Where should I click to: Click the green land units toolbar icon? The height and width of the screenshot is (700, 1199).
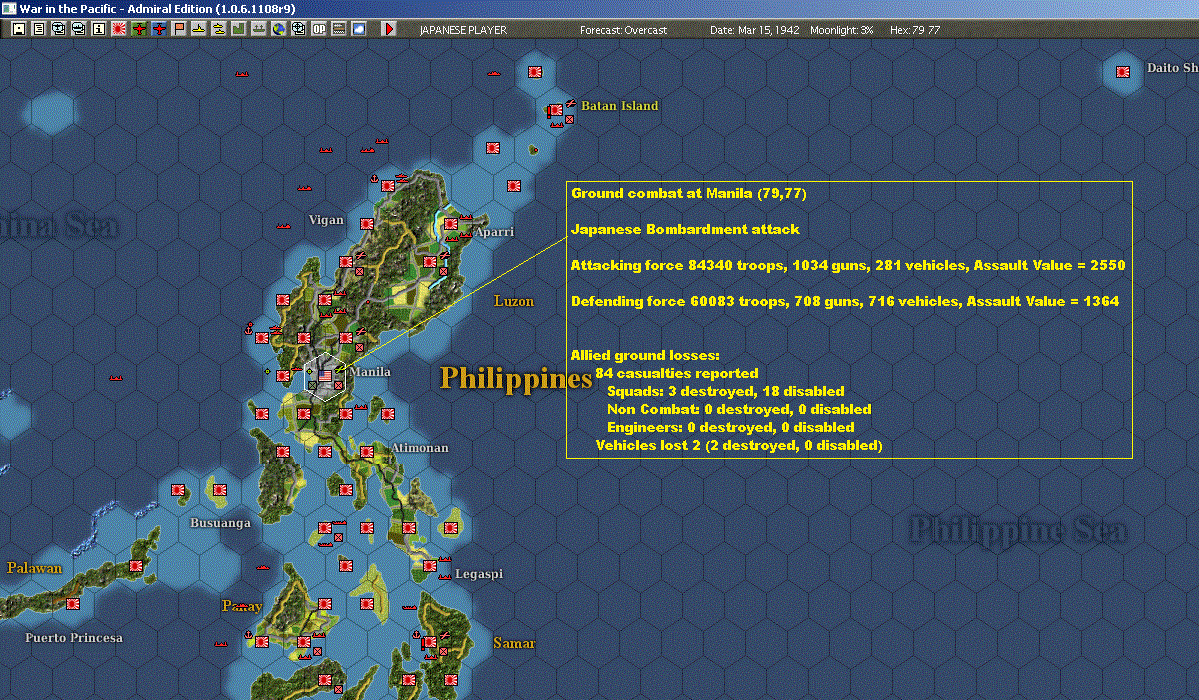click(x=239, y=29)
